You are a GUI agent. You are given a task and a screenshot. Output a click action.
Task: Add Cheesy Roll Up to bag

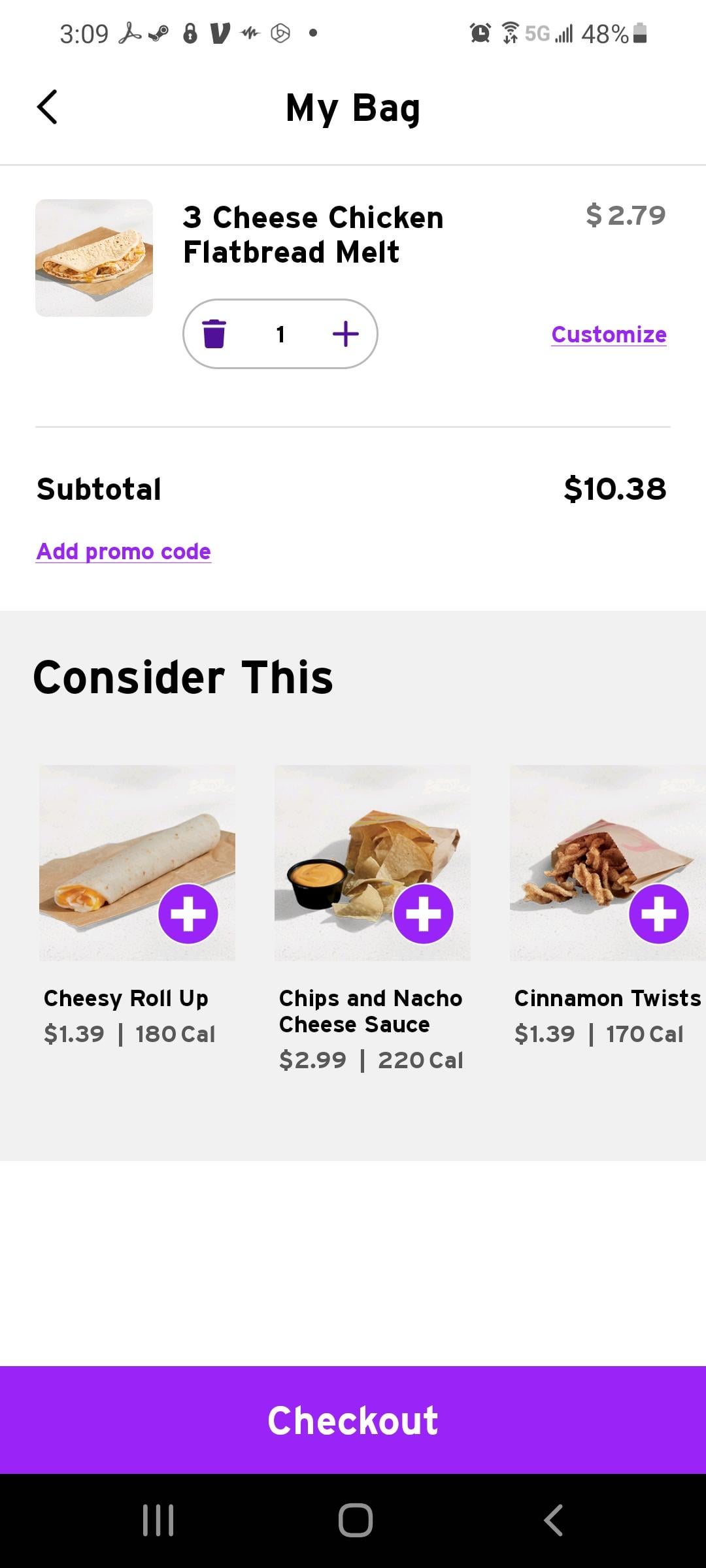click(x=188, y=913)
